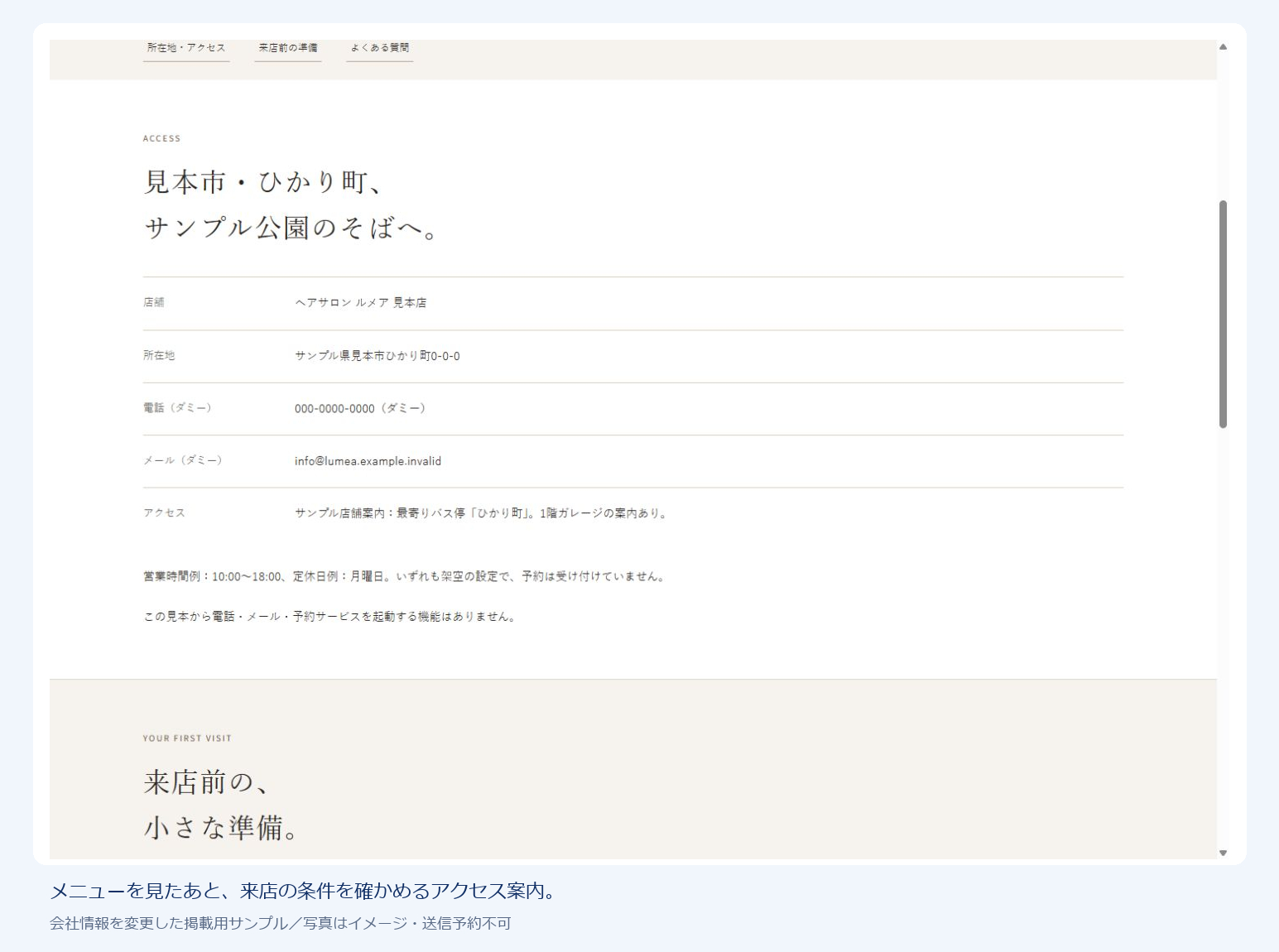Select the address サンプル県見本市ひかり町0-0-0
Image resolution: width=1279 pixels, height=952 pixels.
click(377, 356)
